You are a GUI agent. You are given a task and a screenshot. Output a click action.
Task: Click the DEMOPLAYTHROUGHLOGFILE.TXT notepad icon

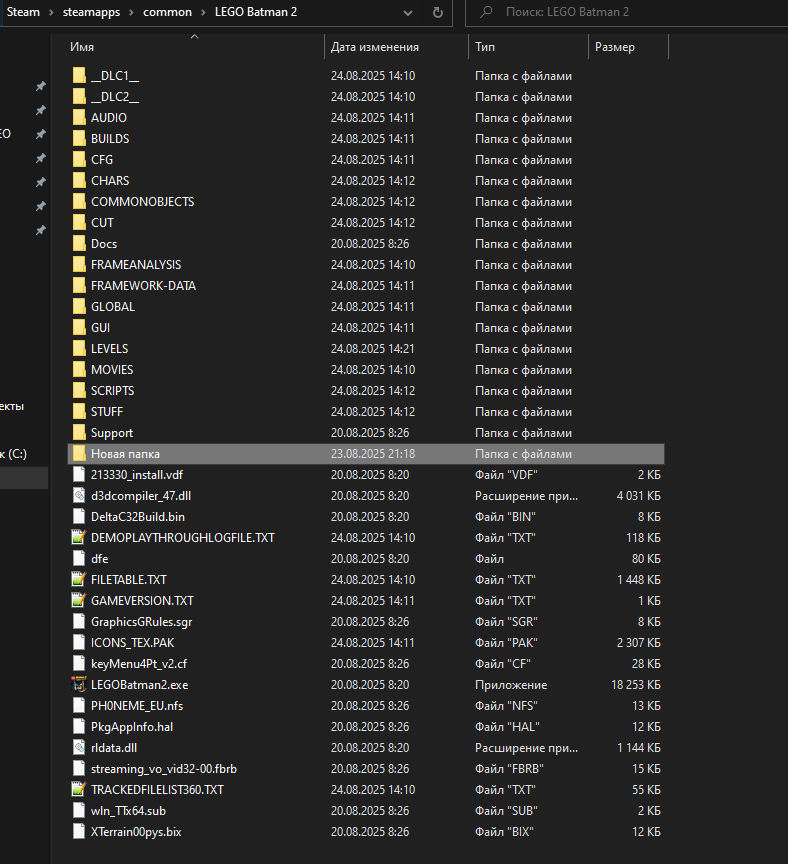[x=79, y=537]
